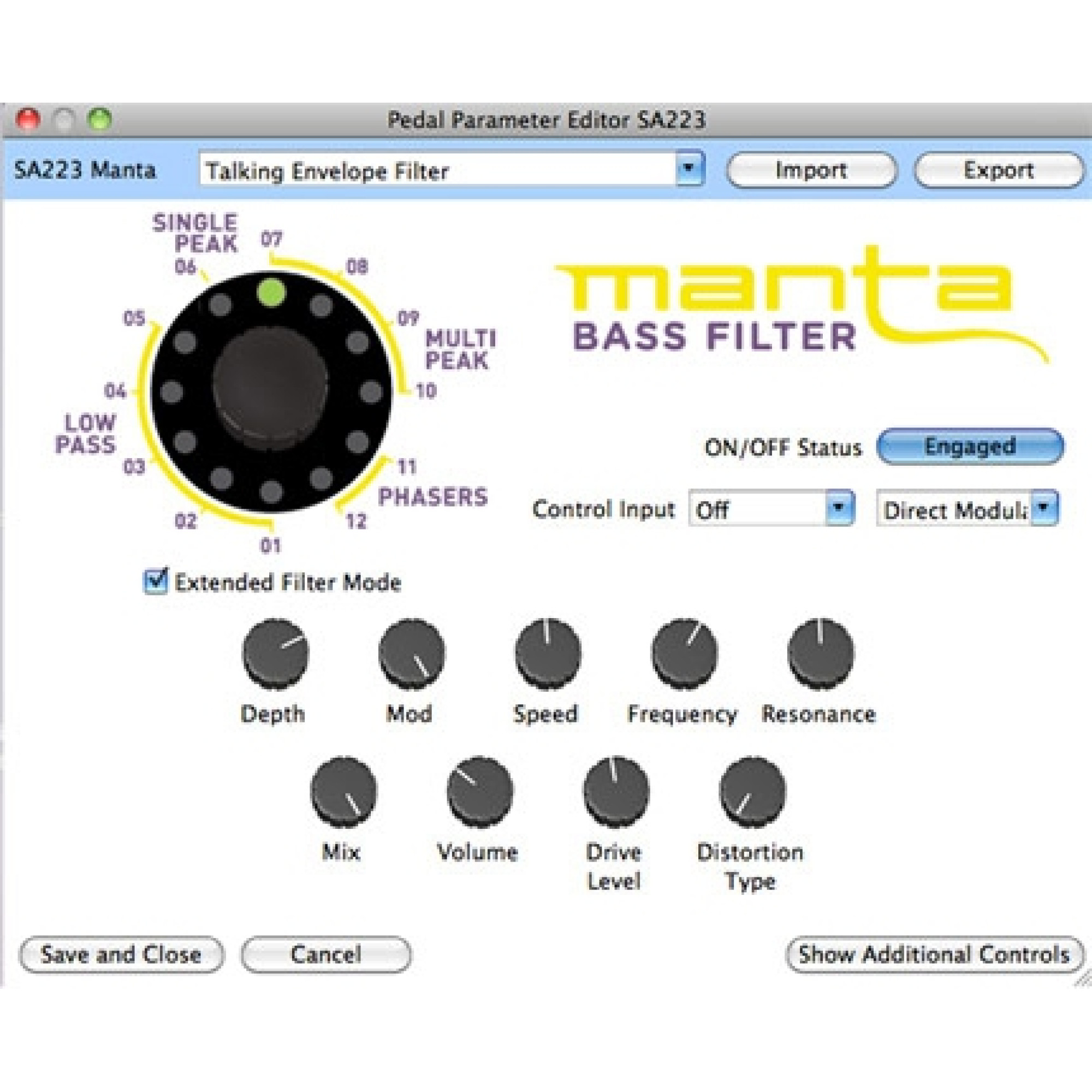Select the low pass 04 LED position
1092x1092 pixels.
click(172, 391)
